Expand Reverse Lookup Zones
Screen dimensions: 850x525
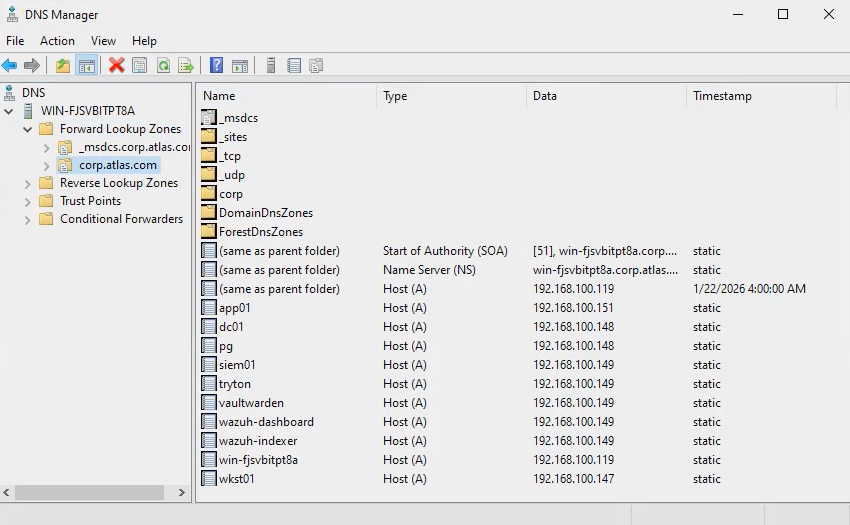tap(28, 184)
